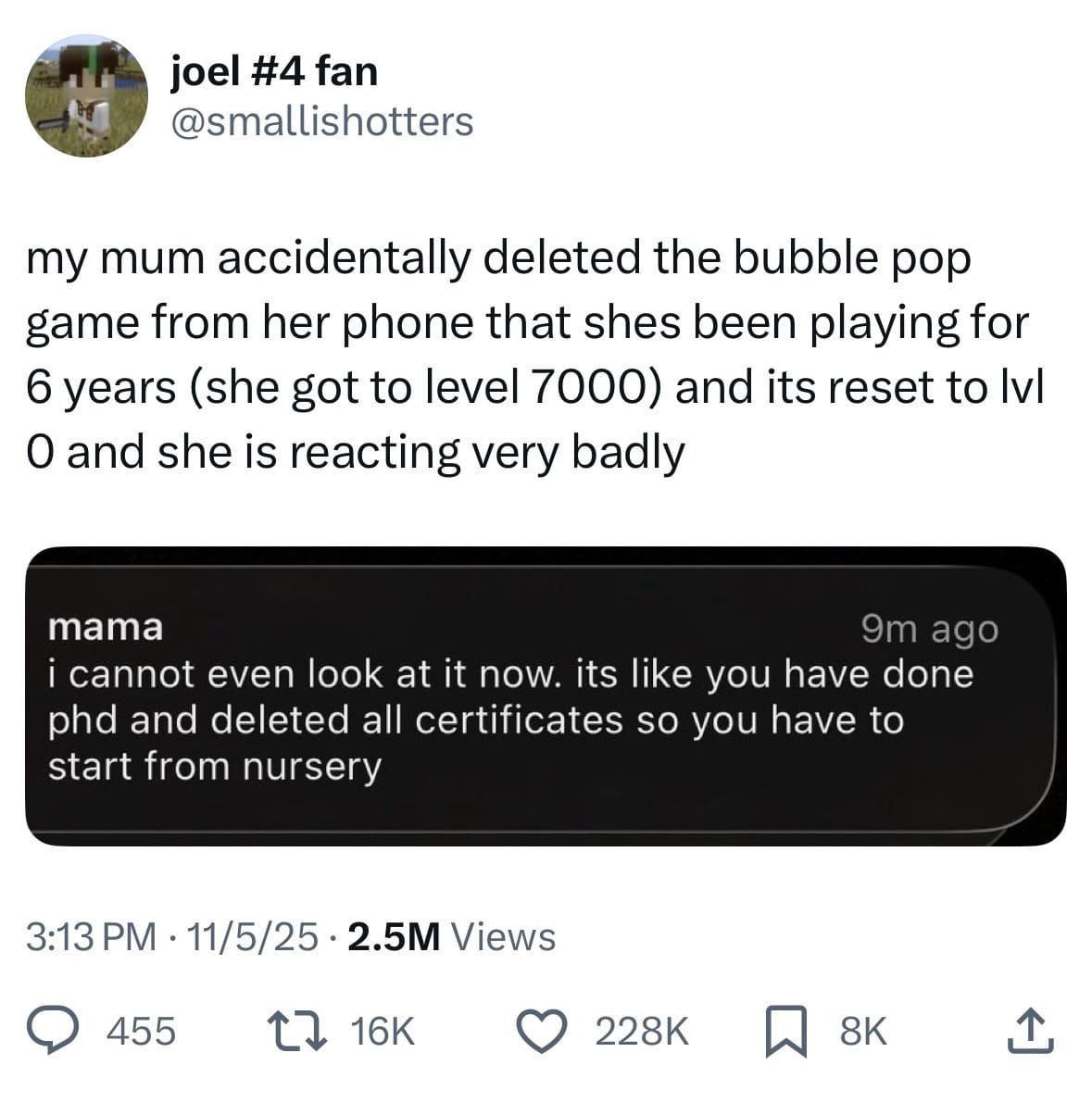1092x1103 pixels.
Task: Click the 9m ago label in image
Action: pyautogui.click(x=930, y=629)
